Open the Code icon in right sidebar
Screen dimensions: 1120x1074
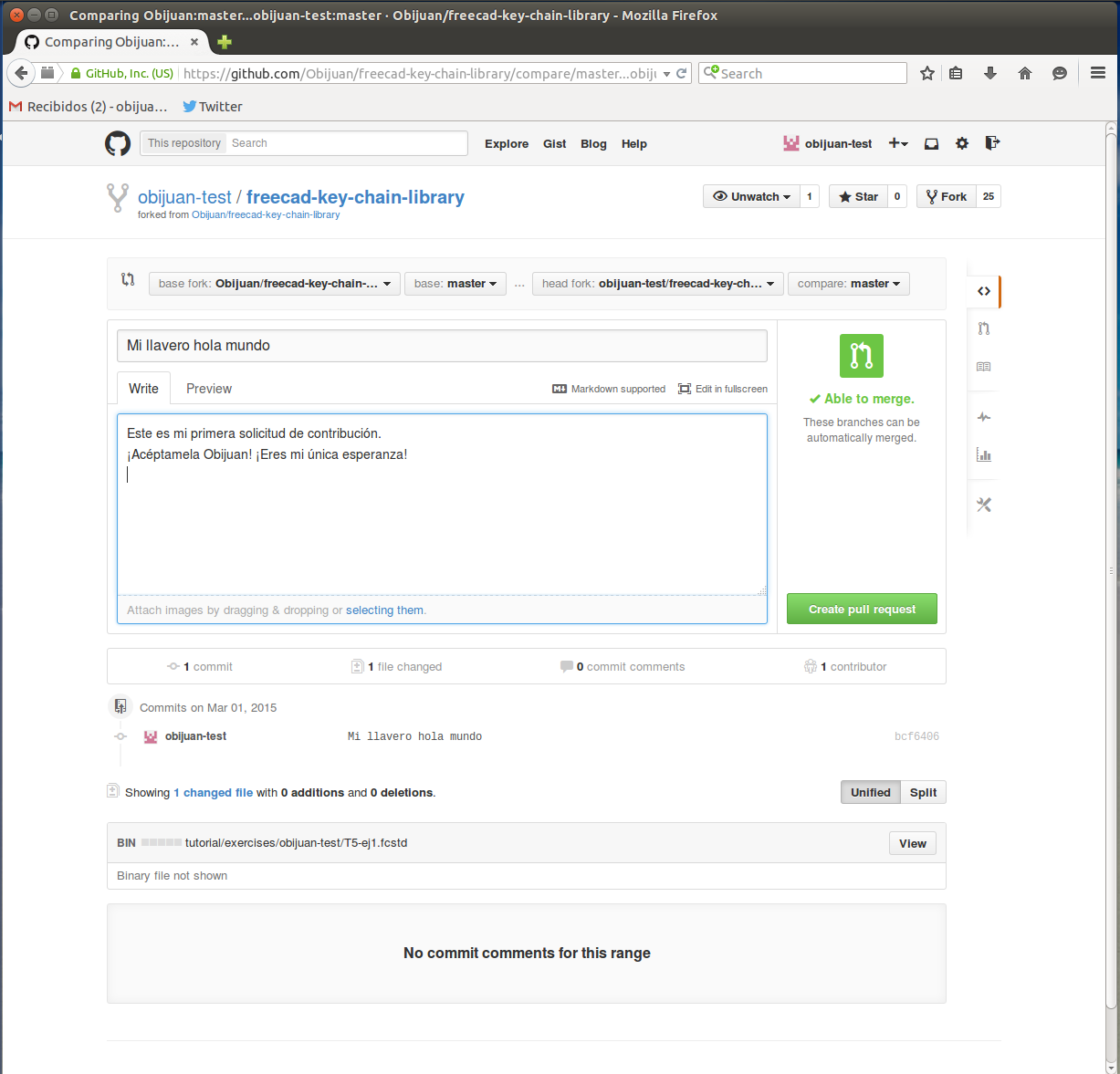984,291
